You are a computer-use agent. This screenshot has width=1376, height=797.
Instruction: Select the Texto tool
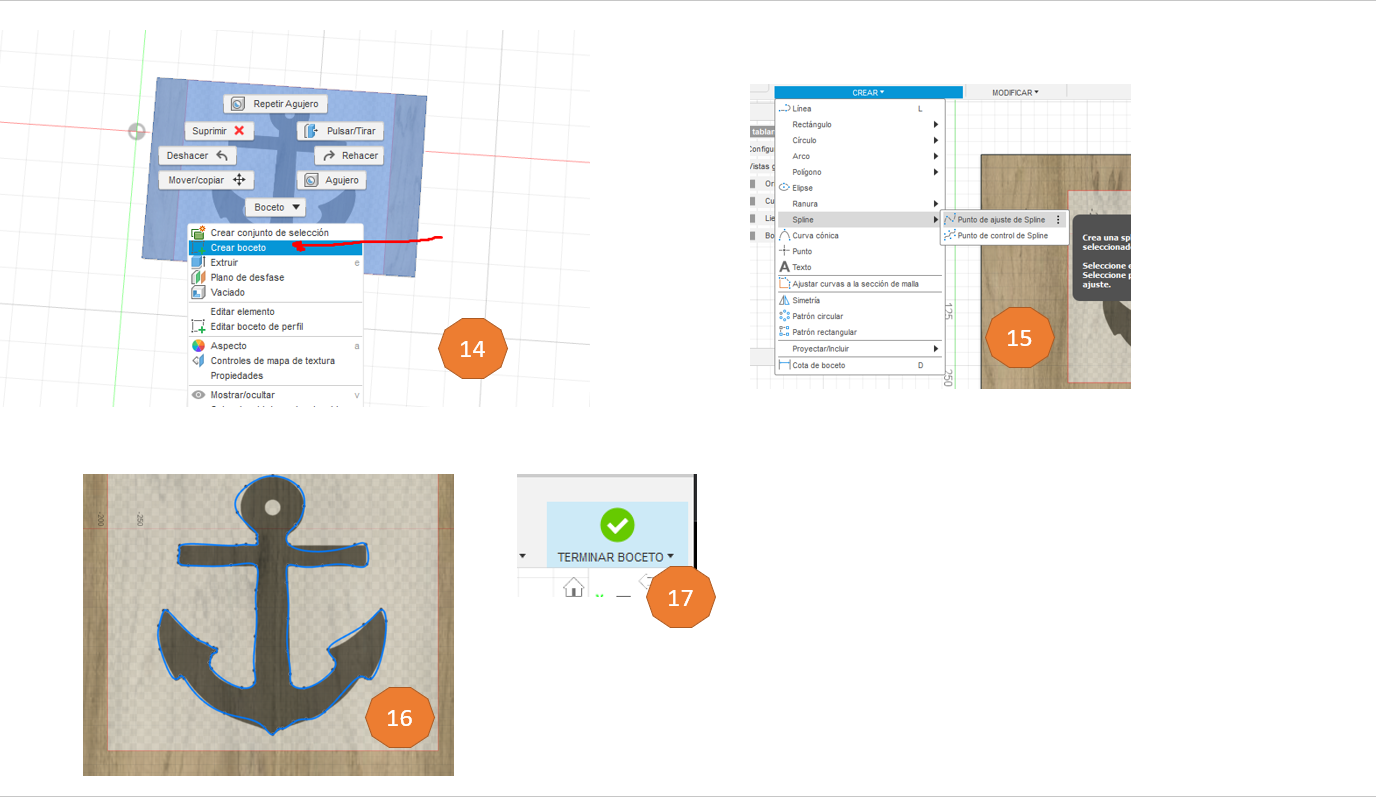[x=859, y=268]
